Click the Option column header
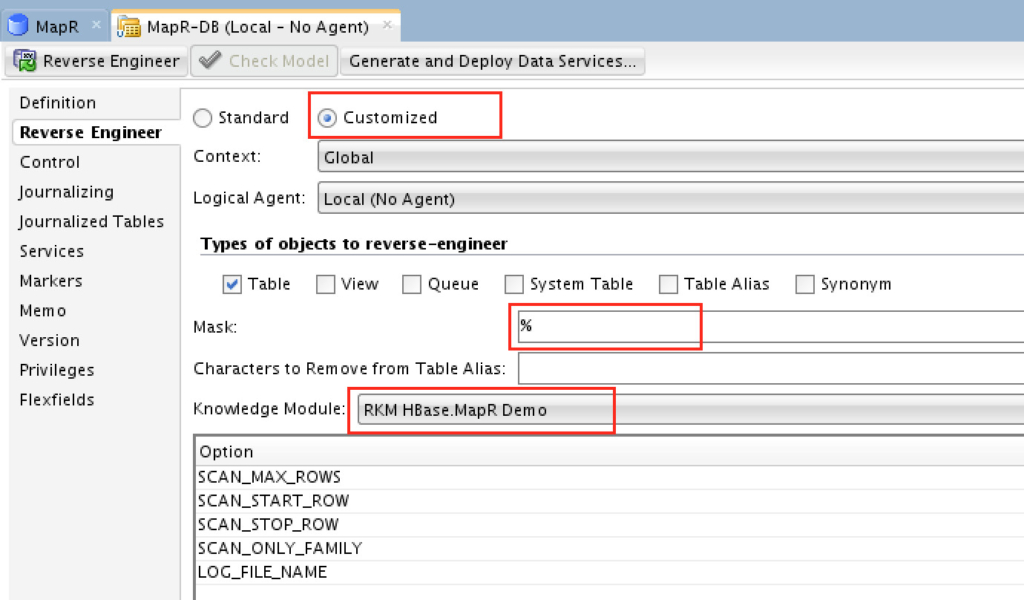This screenshot has height=600, width=1024. (x=610, y=452)
